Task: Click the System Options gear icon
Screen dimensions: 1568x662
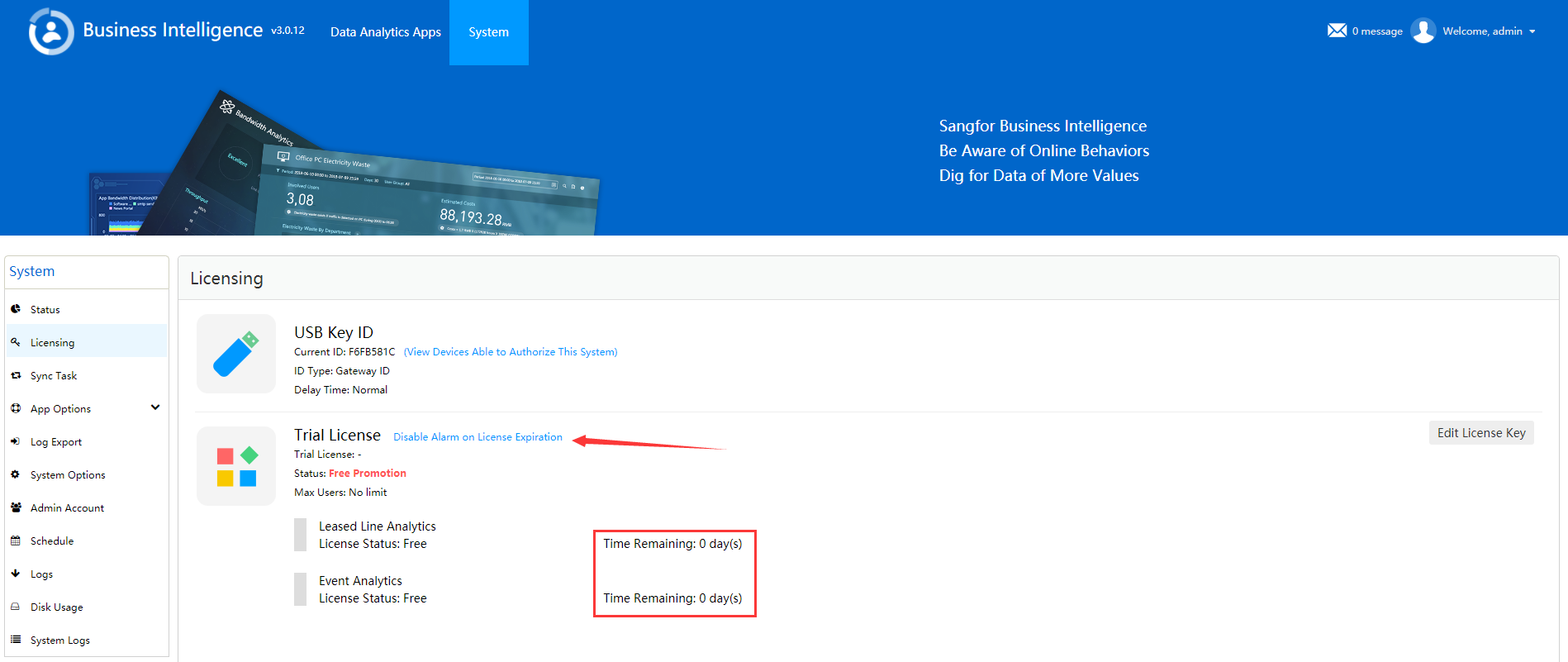Action: [x=16, y=474]
